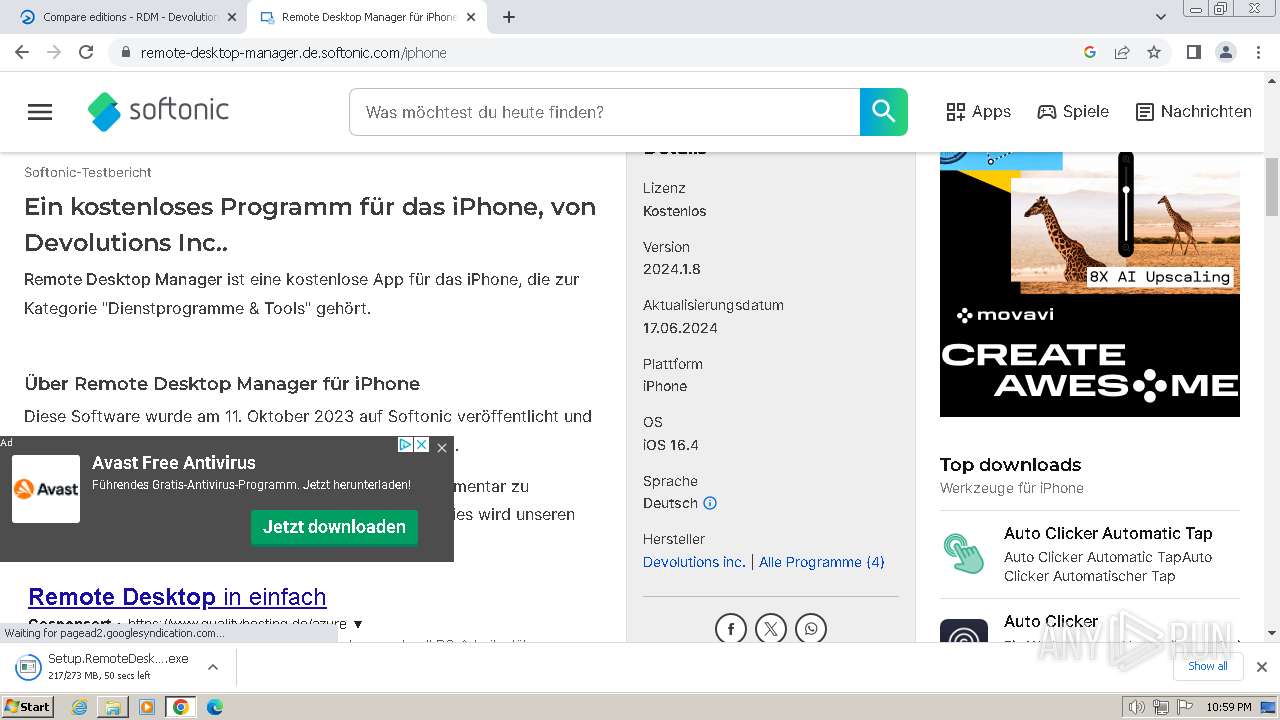Screen dimensions: 1280x720
Task: Click the heading Über Remote Desktop Manager für iPhone
Action: point(222,384)
